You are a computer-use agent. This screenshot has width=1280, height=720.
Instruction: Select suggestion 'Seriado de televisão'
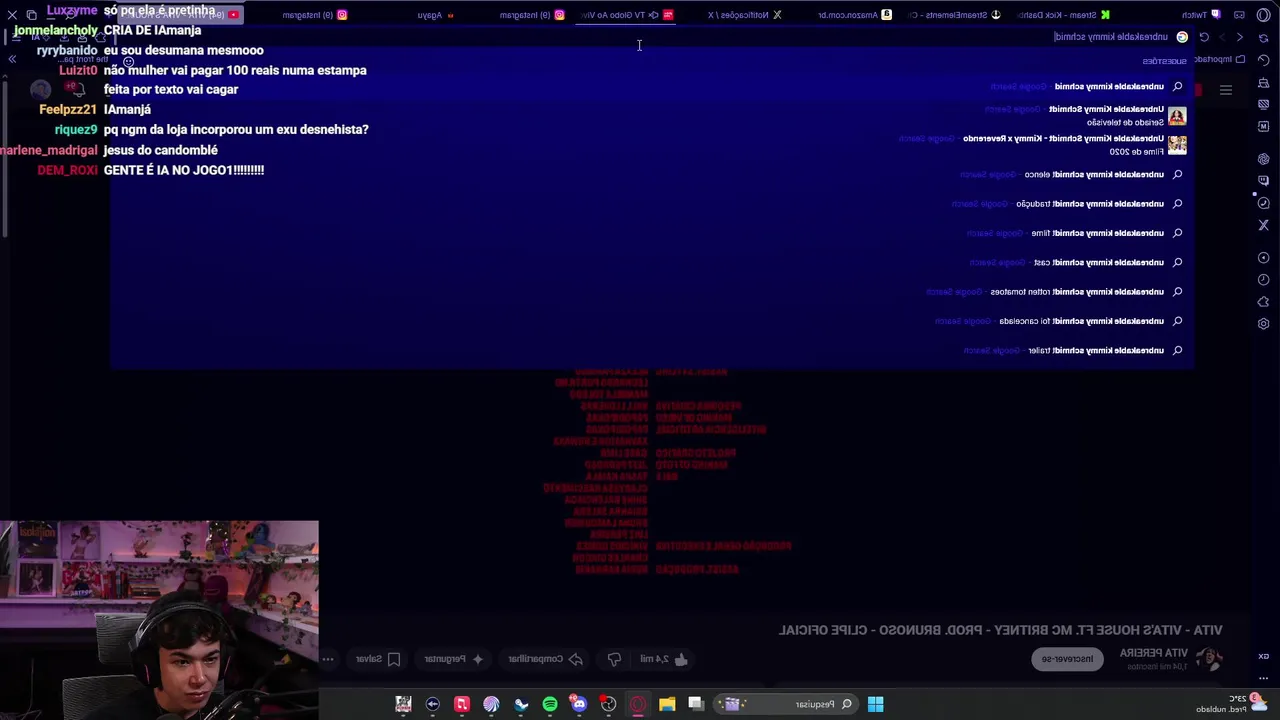click(652, 116)
